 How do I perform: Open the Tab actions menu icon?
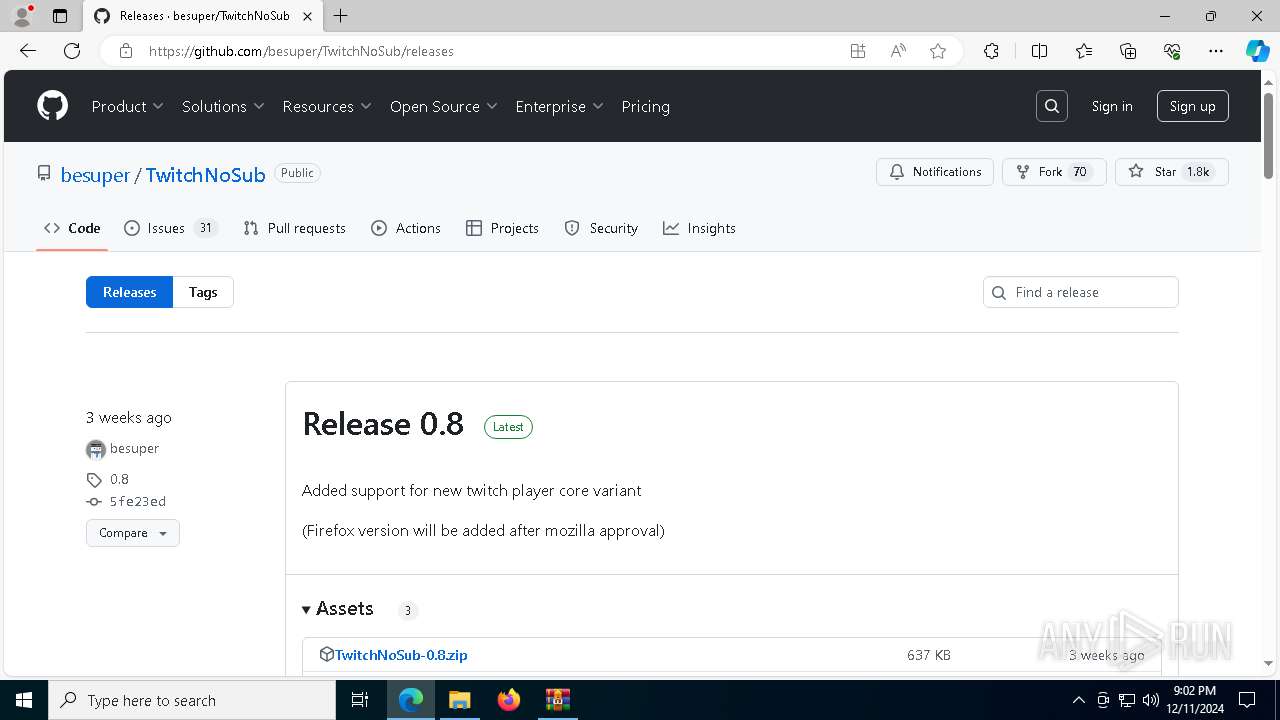tap(60, 16)
